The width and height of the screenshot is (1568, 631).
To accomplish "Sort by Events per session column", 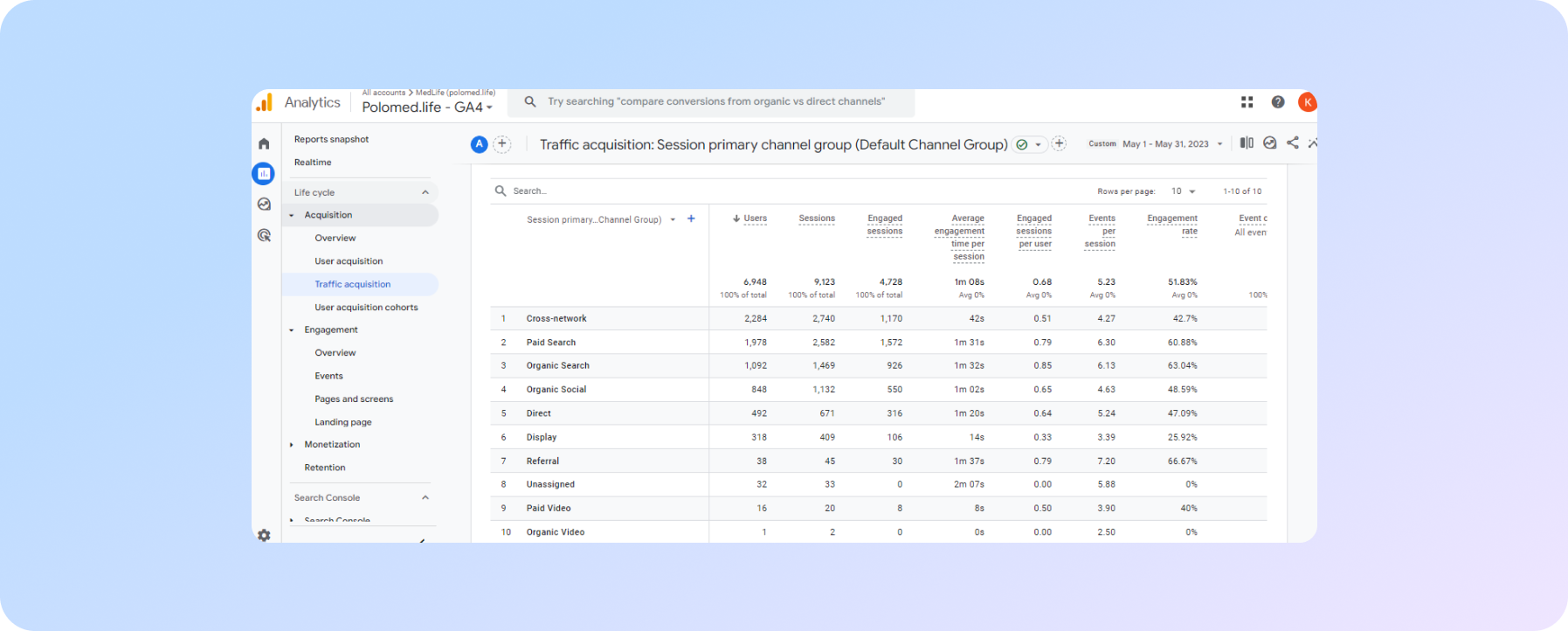I will click(x=1100, y=231).
